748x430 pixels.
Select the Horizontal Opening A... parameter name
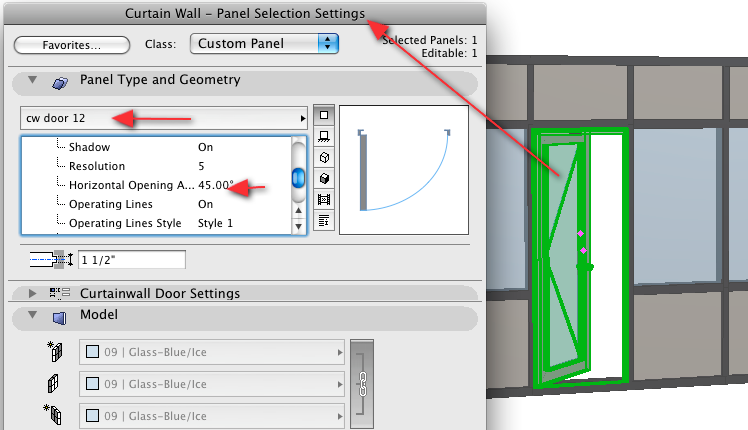coord(131,185)
